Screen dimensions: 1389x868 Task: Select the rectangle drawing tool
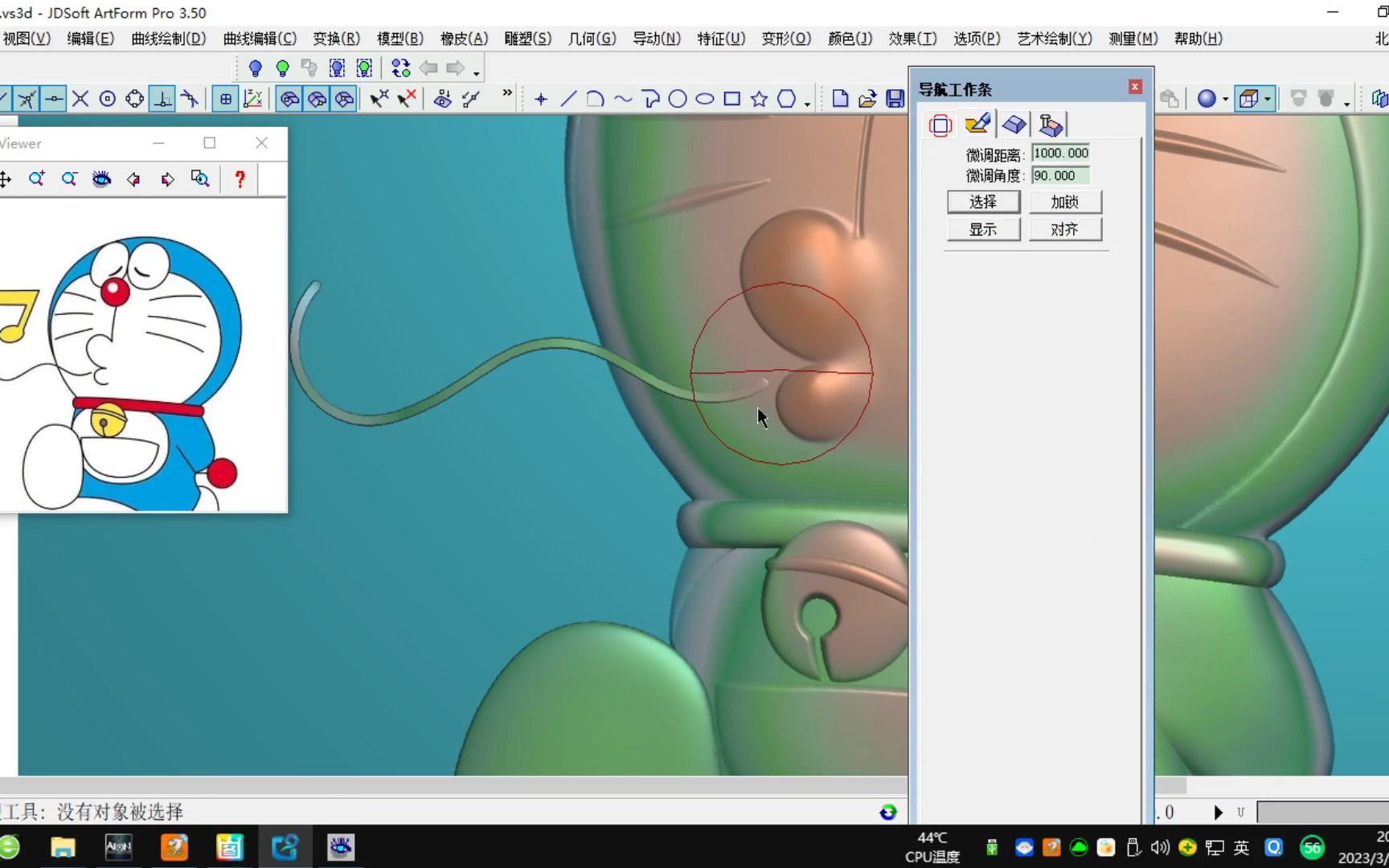[731, 99]
